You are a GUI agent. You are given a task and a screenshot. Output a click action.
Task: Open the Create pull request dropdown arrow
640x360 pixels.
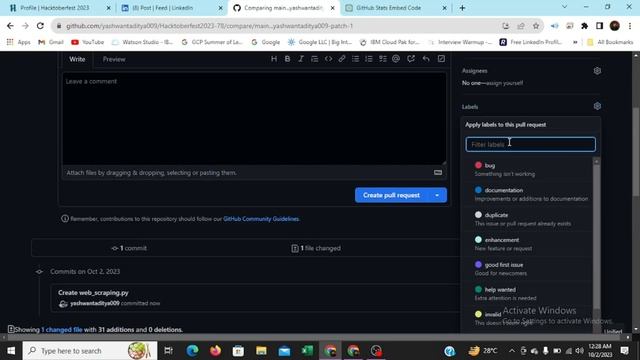tap(437, 195)
